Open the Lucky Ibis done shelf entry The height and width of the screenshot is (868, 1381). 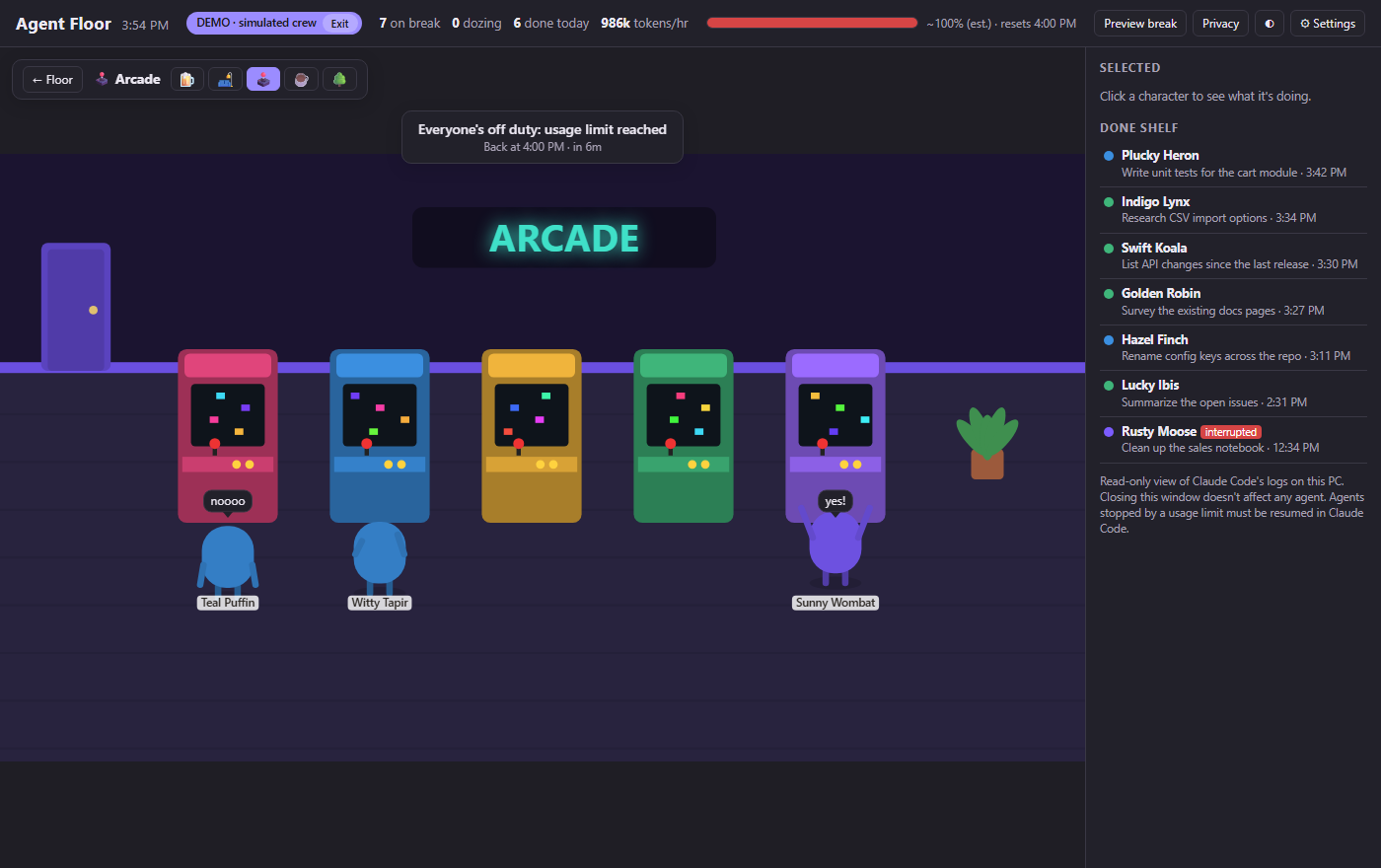click(1233, 394)
